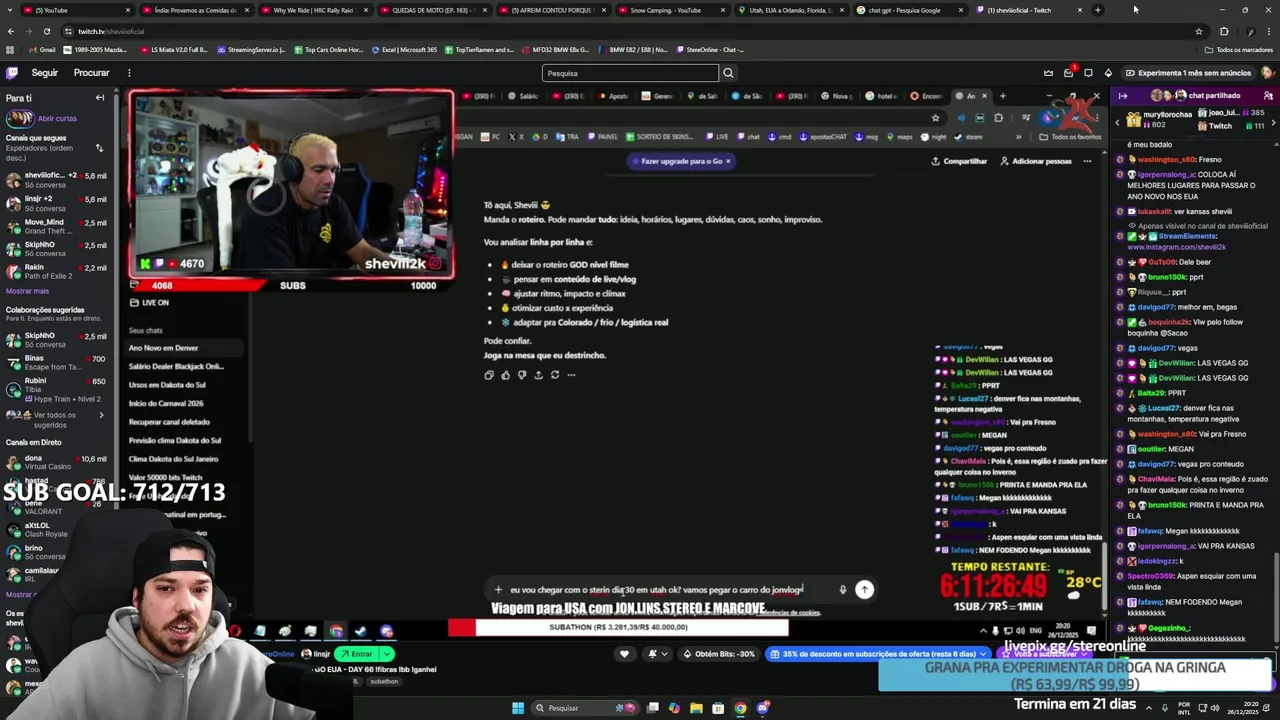Focus the Twitch Pesquisa search box
The height and width of the screenshot is (720, 1280).
pyautogui.click(x=630, y=73)
